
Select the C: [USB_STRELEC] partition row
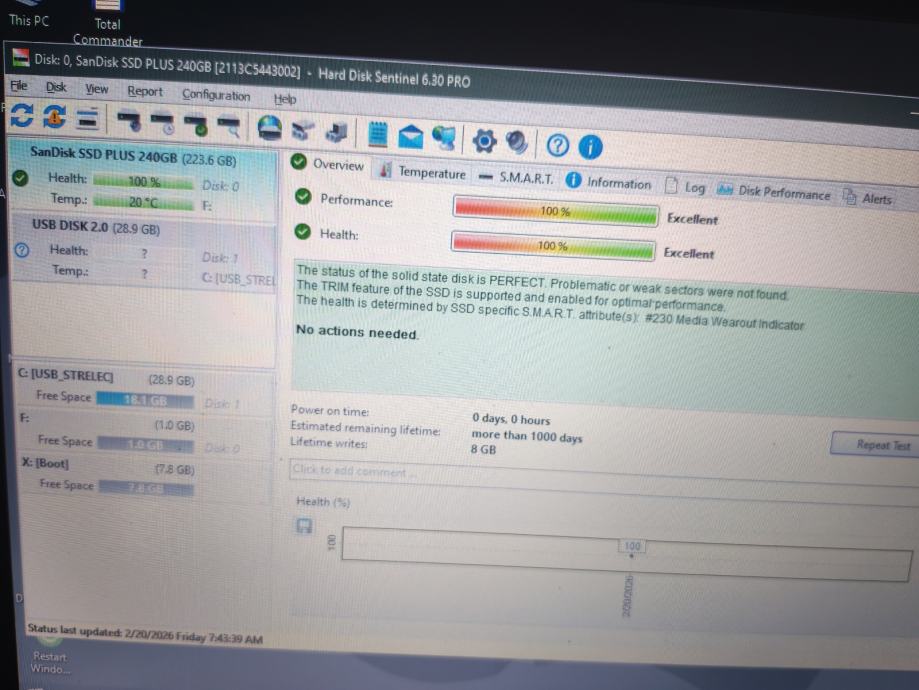[145, 389]
